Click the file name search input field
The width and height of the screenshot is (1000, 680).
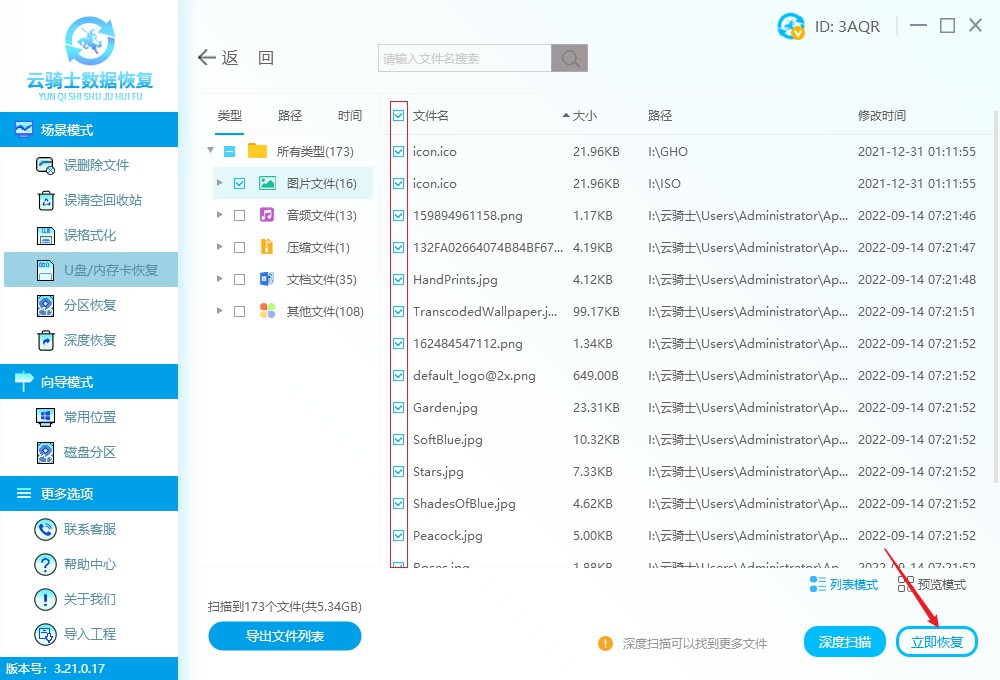[x=460, y=57]
